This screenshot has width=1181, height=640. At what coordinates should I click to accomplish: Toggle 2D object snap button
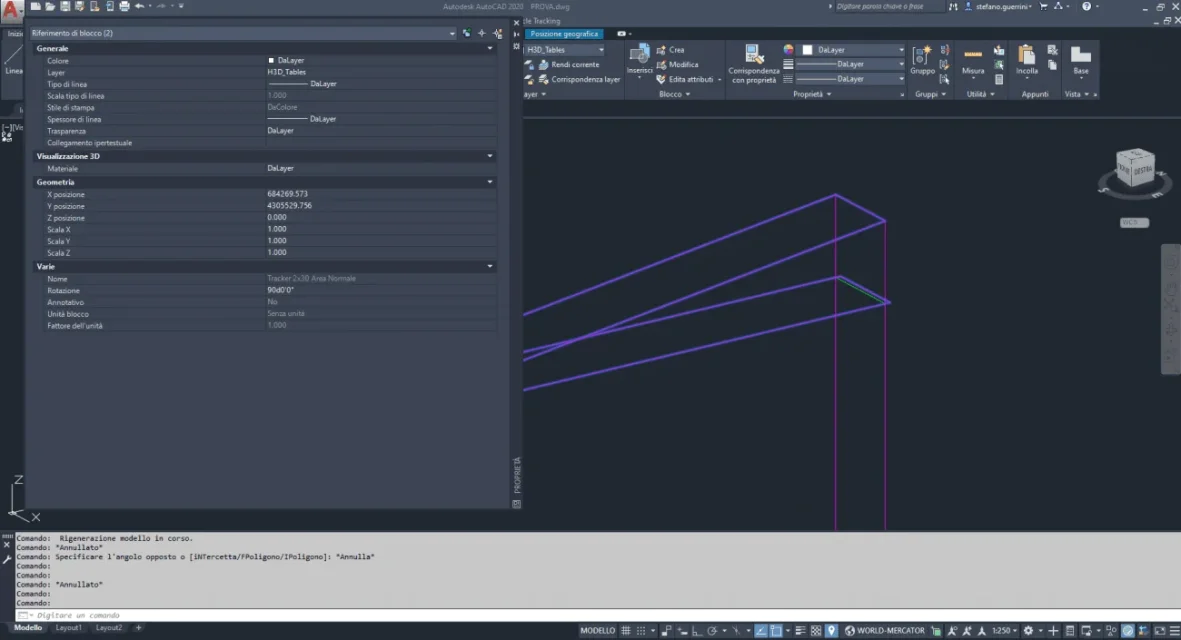coord(776,631)
